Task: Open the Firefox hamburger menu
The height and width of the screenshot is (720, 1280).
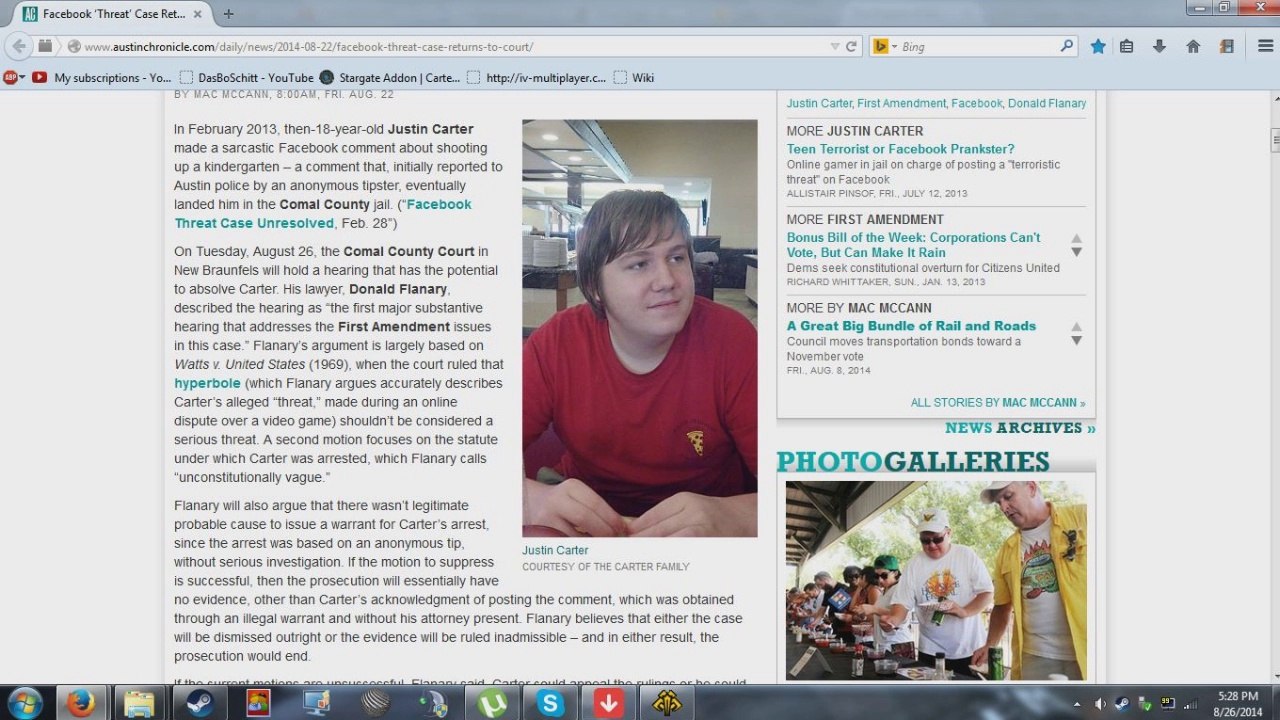Action: click(x=1265, y=46)
